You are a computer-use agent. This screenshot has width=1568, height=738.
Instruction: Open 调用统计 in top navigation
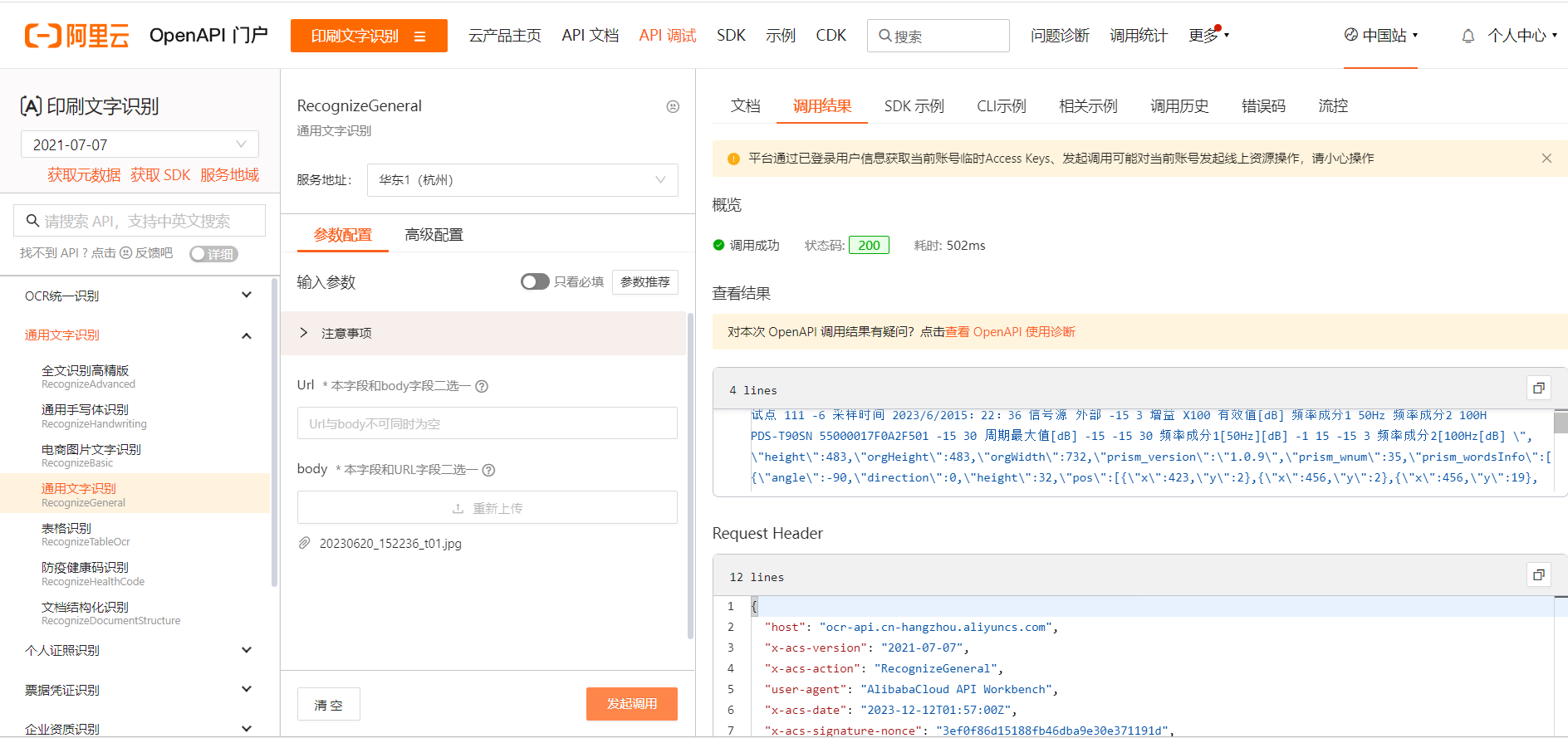(x=1139, y=36)
